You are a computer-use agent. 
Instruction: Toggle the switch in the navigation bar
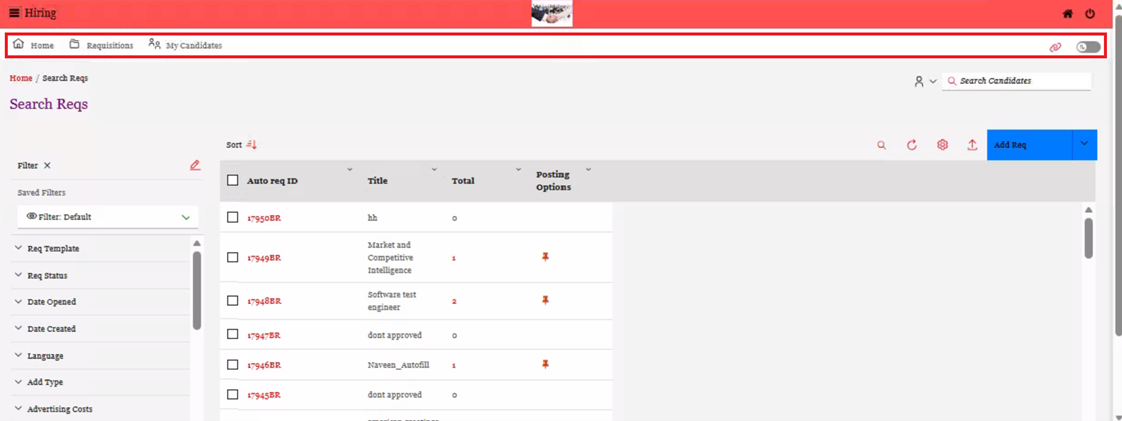point(1088,47)
